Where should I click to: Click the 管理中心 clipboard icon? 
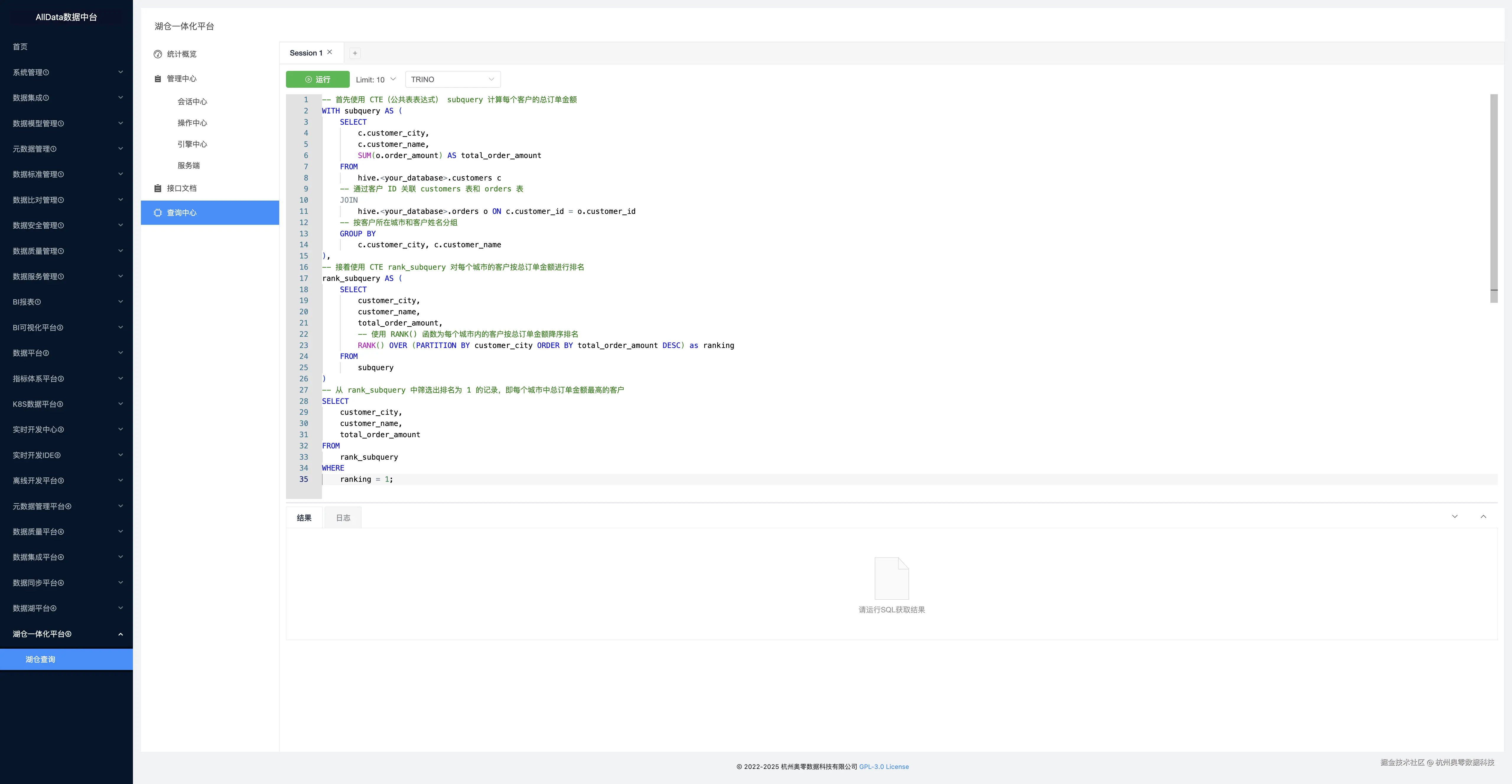coord(157,79)
